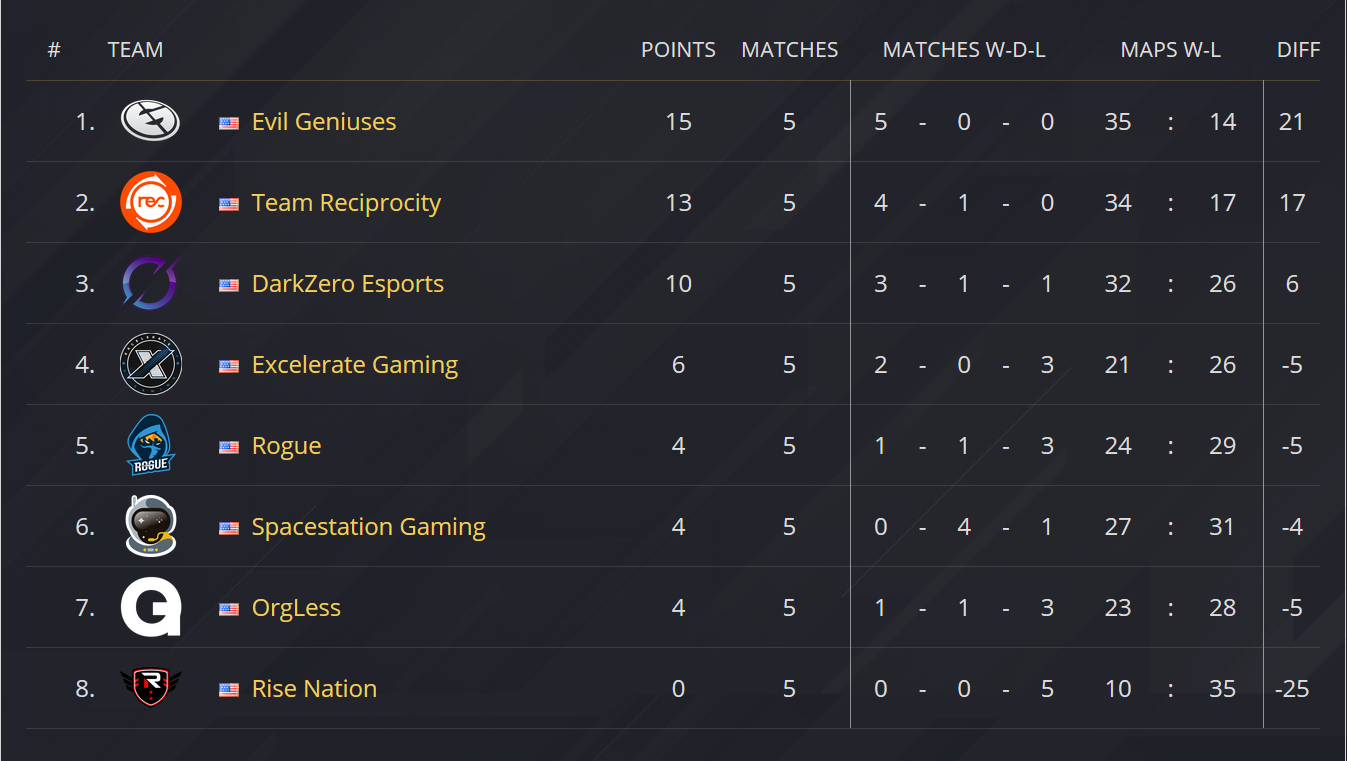Click the Excelerate Gaming X logo
Screen dimensions: 1347x761
(150, 364)
